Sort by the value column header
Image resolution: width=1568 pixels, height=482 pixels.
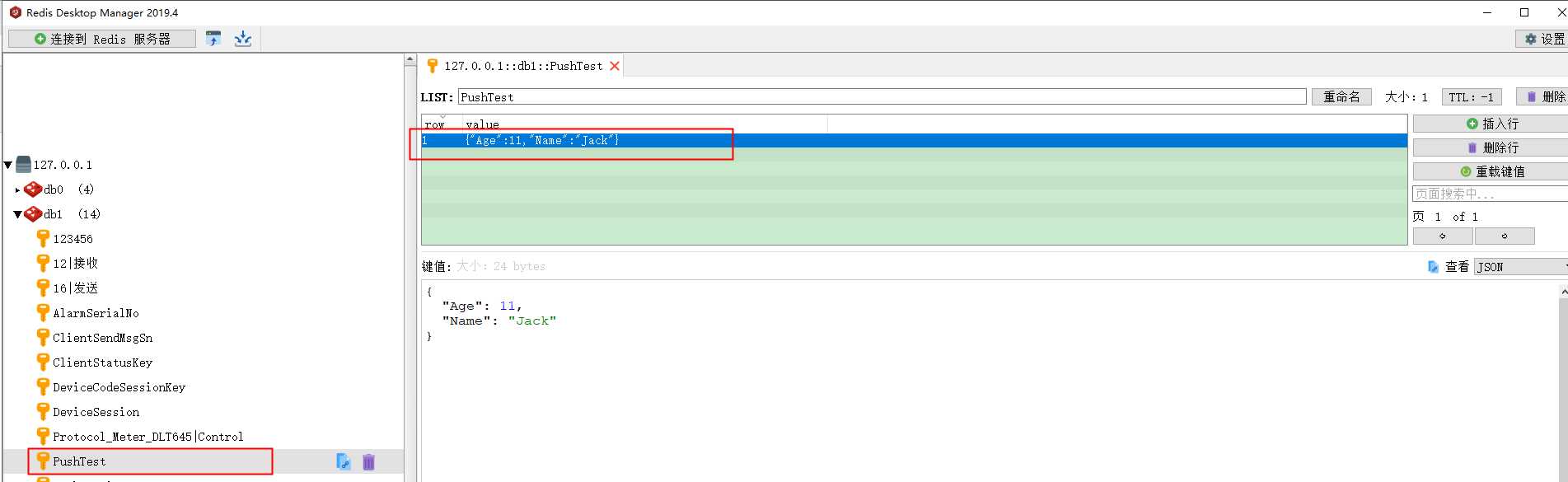point(644,124)
